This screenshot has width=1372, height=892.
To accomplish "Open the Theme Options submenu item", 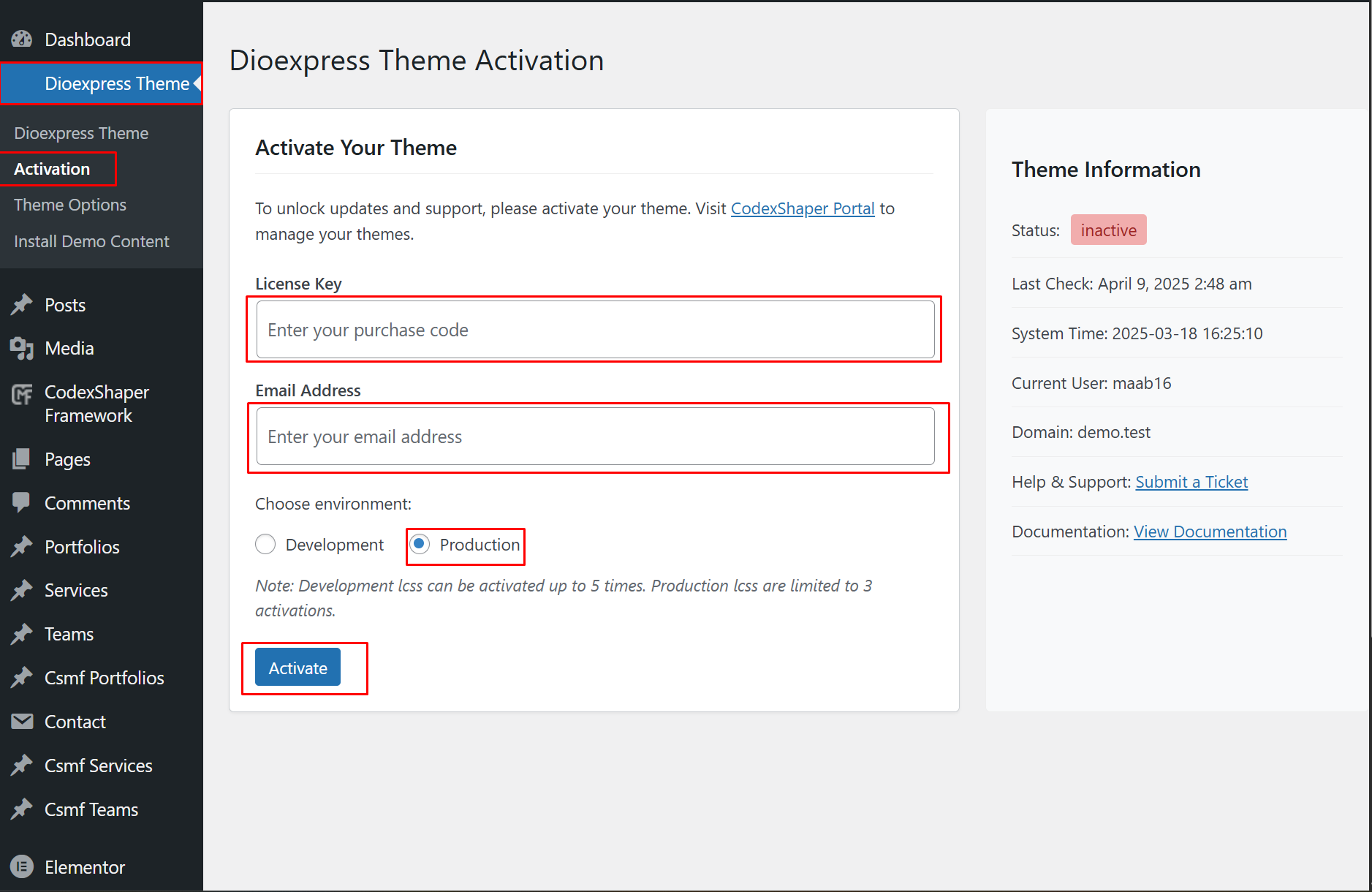I will (x=70, y=205).
